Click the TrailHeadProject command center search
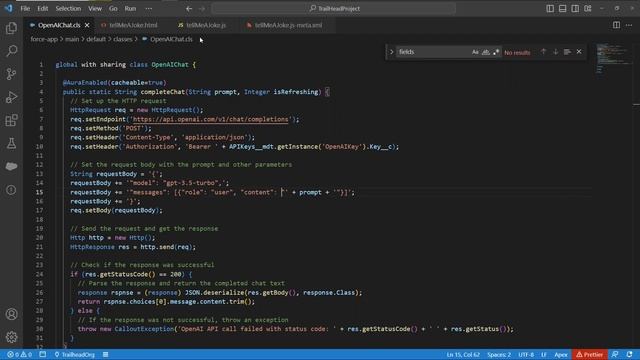640x360 pixels. [x=334, y=9]
